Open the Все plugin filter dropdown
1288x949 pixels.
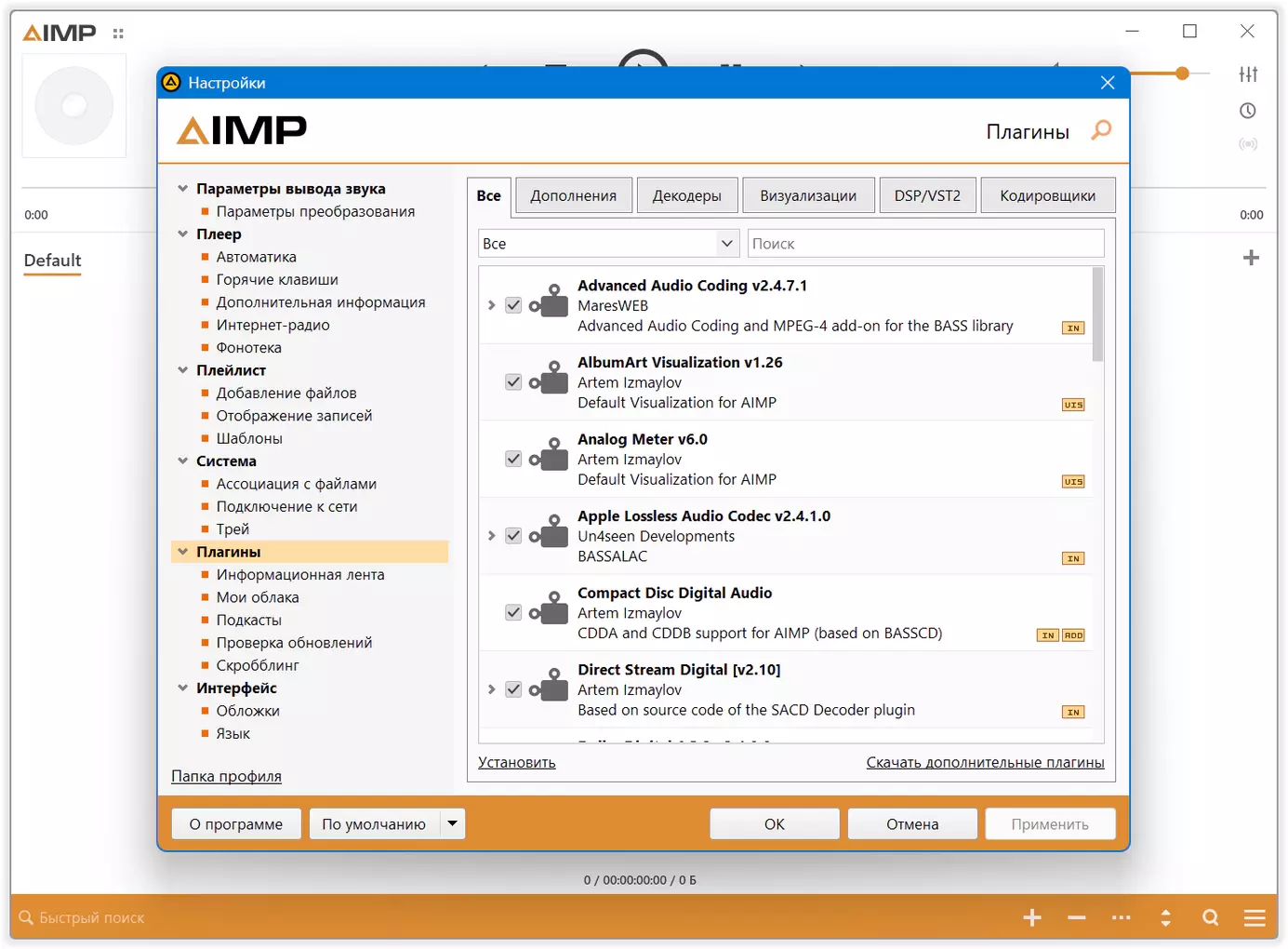pyautogui.click(x=608, y=244)
